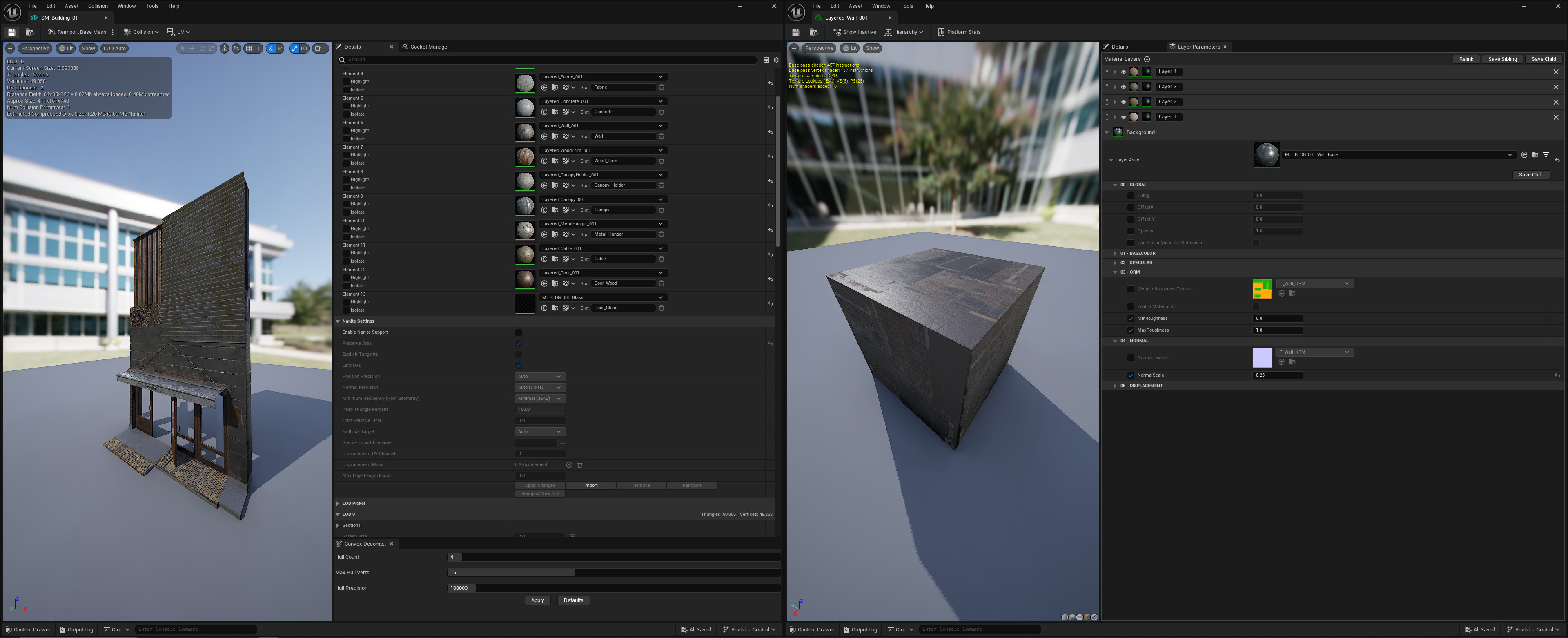This screenshot has height=638, width=1568.
Task: Click Defaults in Convex Decomposition panel
Action: [573, 600]
